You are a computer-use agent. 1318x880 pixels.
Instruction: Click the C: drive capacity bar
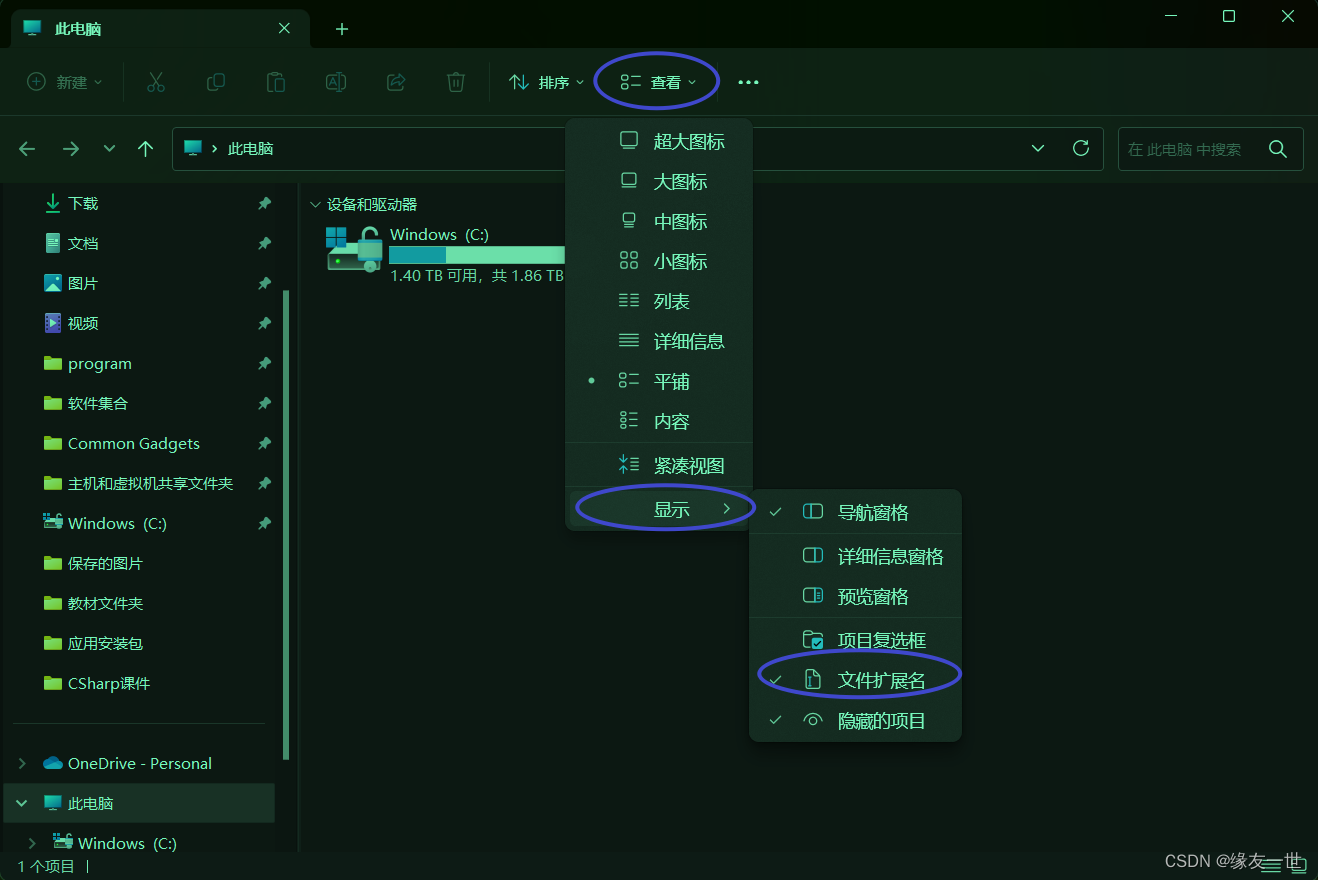477,255
